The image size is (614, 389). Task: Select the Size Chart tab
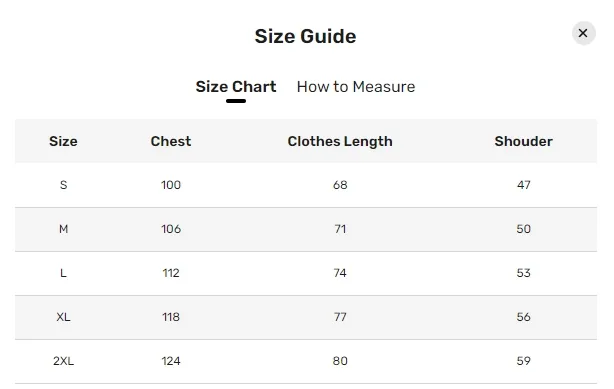tap(236, 87)
